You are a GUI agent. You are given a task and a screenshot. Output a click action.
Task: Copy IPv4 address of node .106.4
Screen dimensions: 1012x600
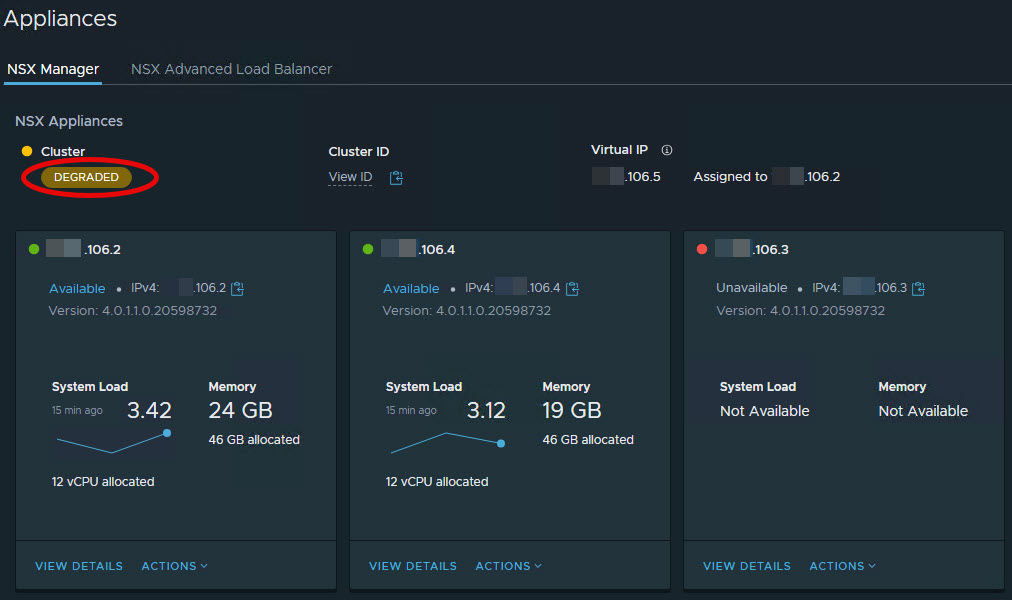pos(572,288)
